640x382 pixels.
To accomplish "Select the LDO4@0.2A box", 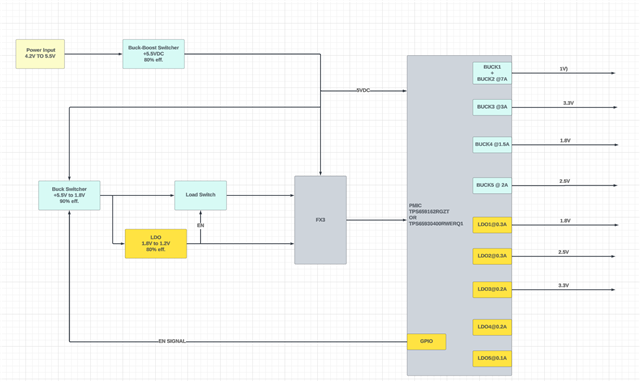I will pyautogui.click(x=492, y=327).
